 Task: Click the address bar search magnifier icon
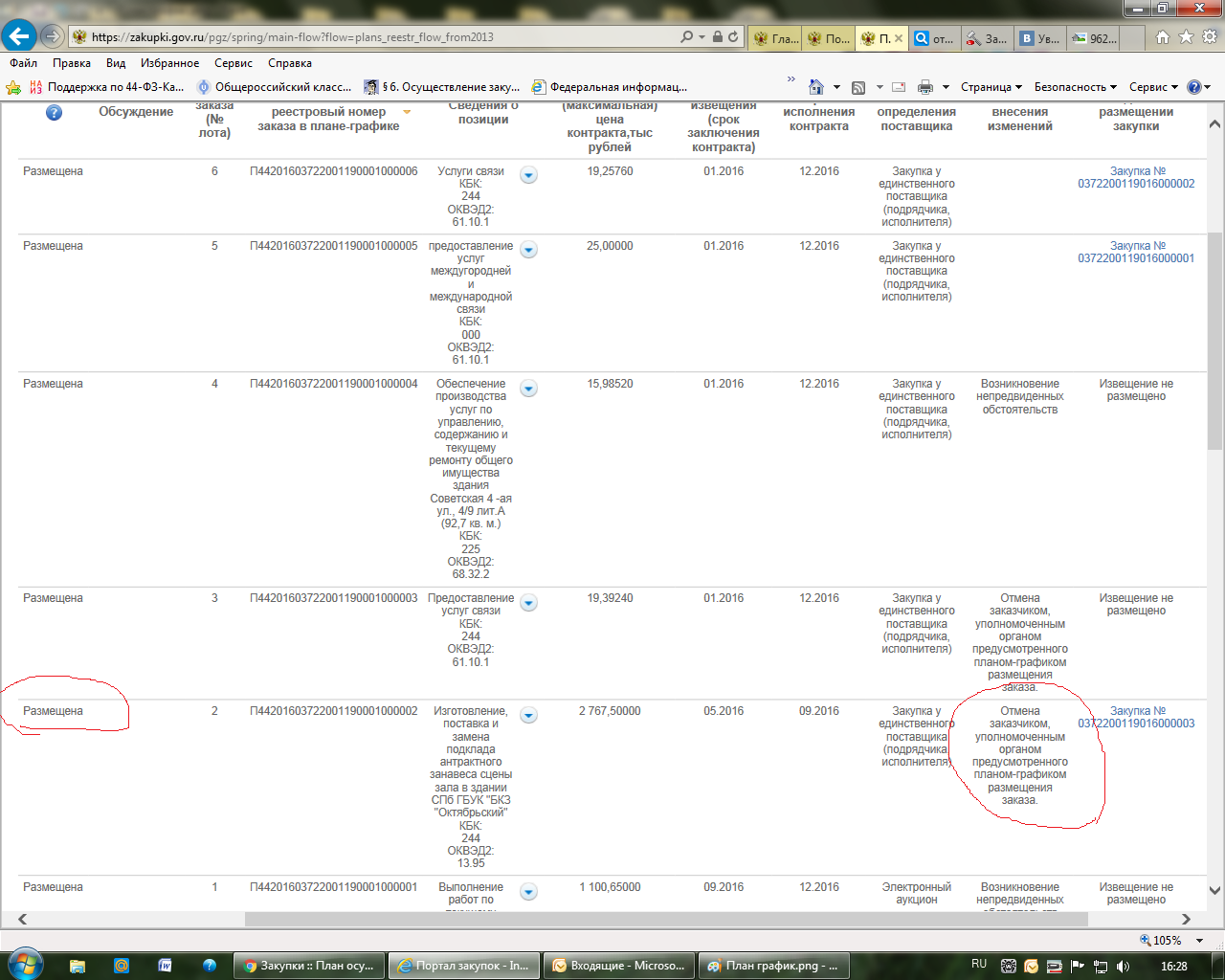(x=686, y=37)
